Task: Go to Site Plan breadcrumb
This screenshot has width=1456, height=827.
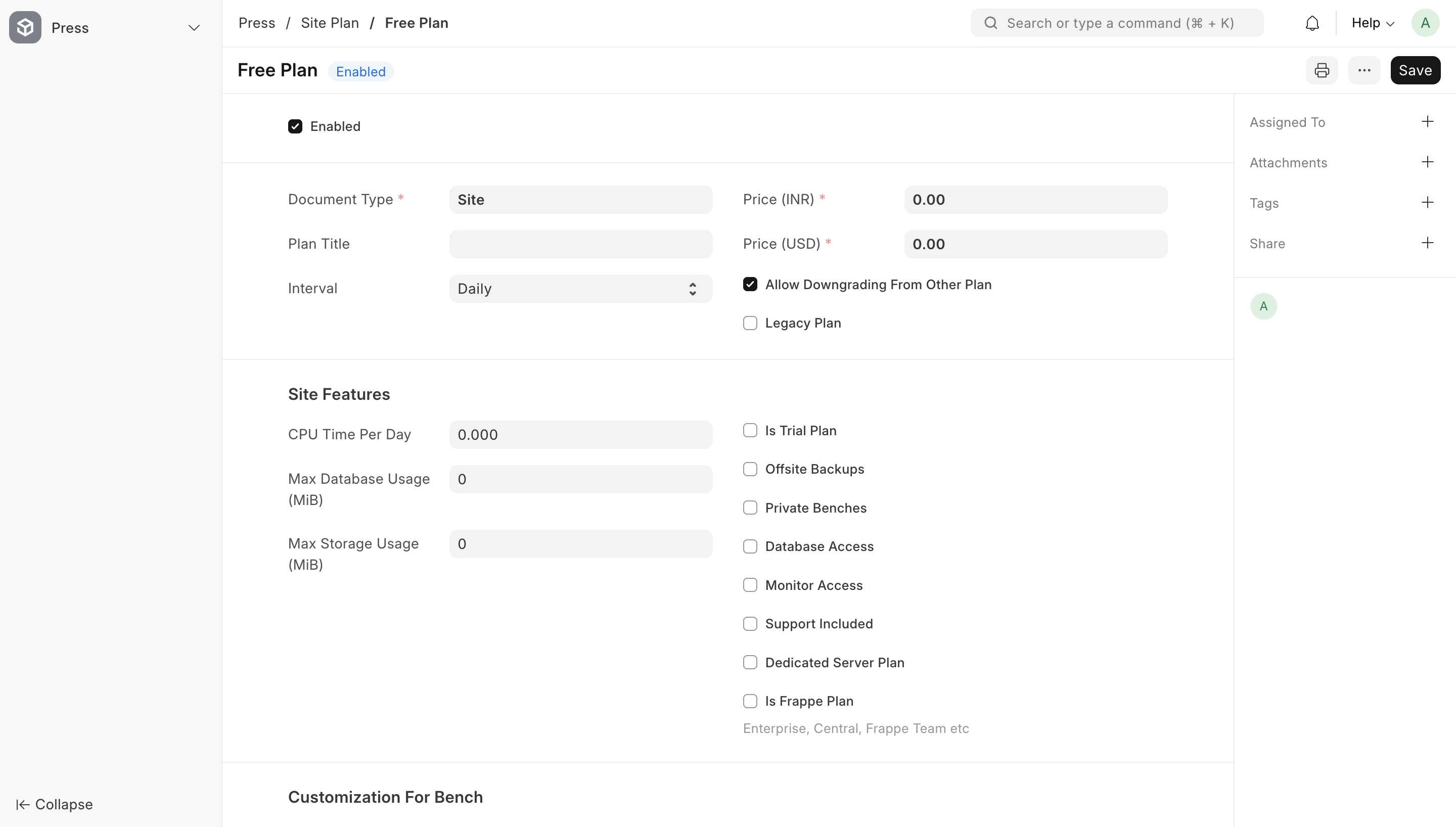Action: point(329,23)
